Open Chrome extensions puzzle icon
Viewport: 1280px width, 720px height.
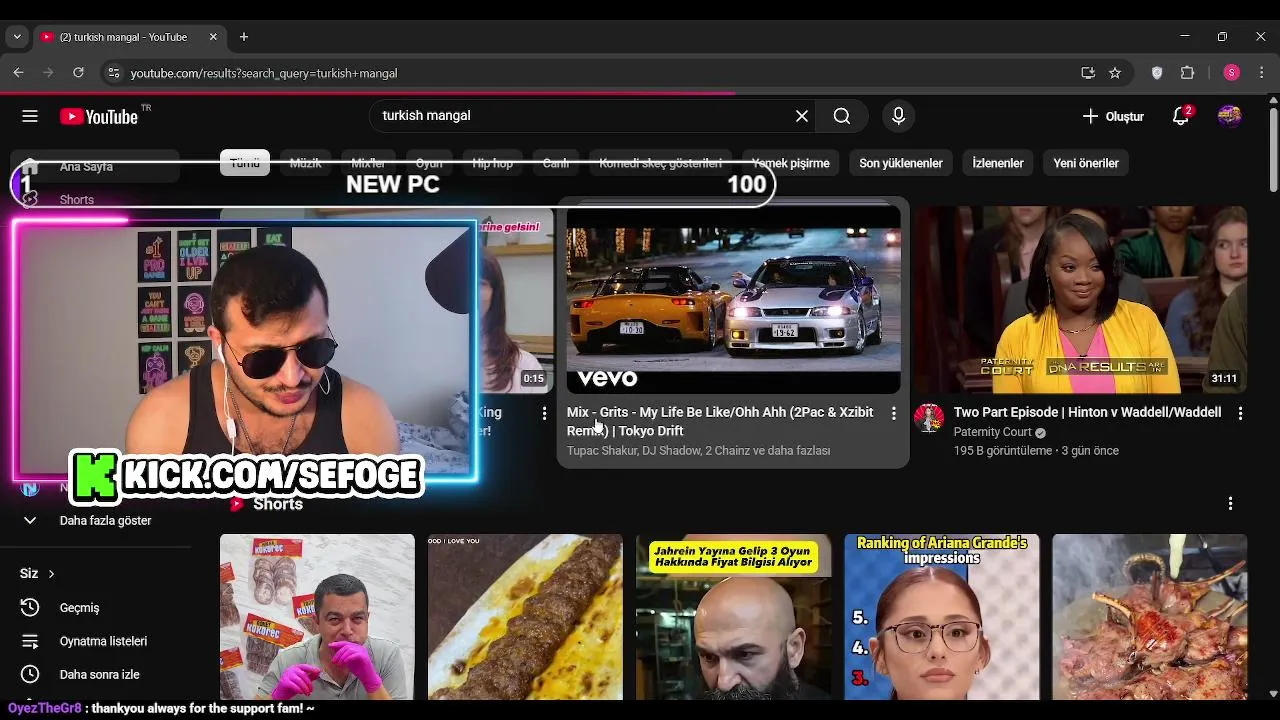[1188, 73]
